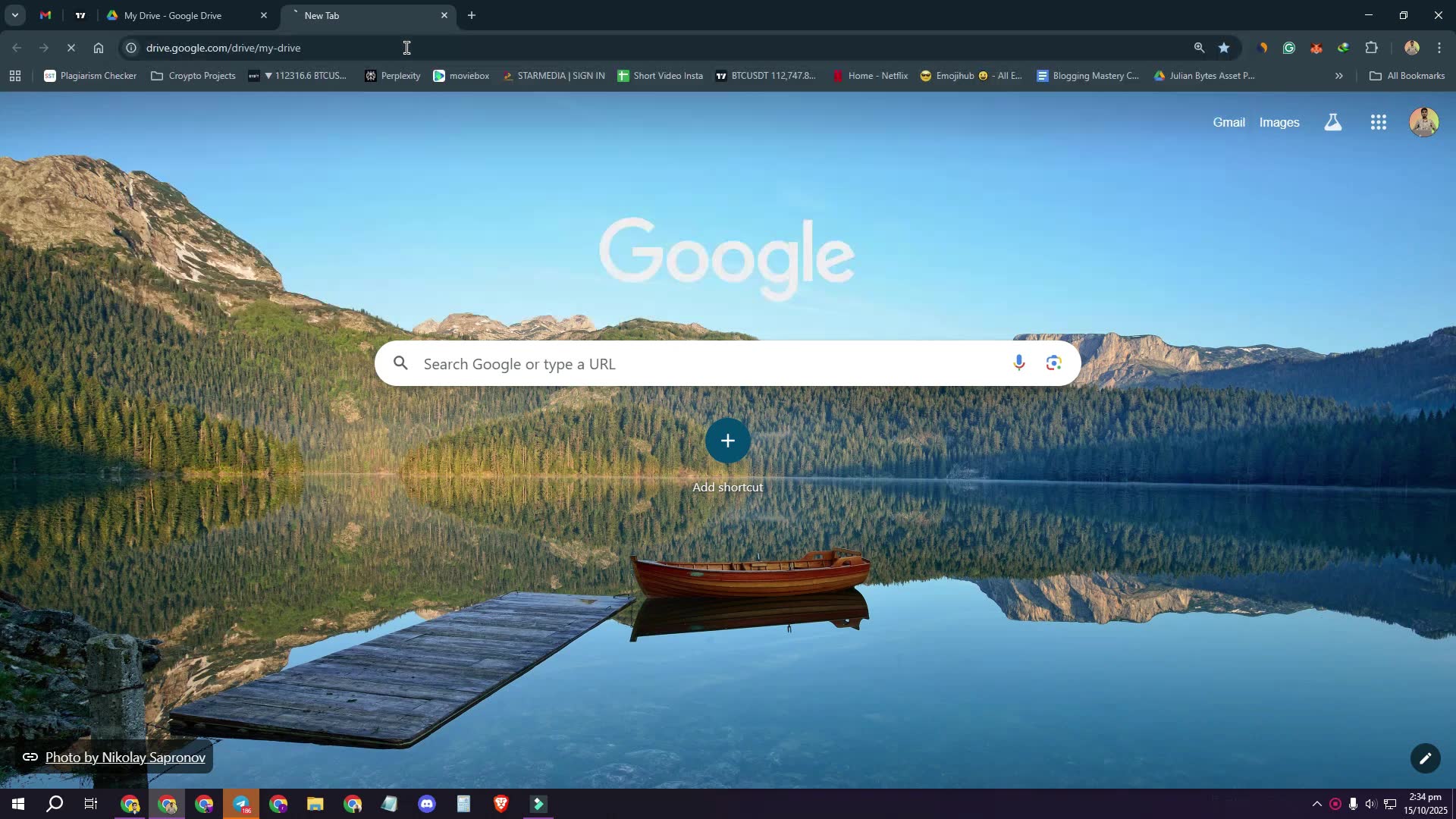Open Search Labs flask icon
The image size is (1456, 819).
pyautogui.click(x=1332, y=122)
